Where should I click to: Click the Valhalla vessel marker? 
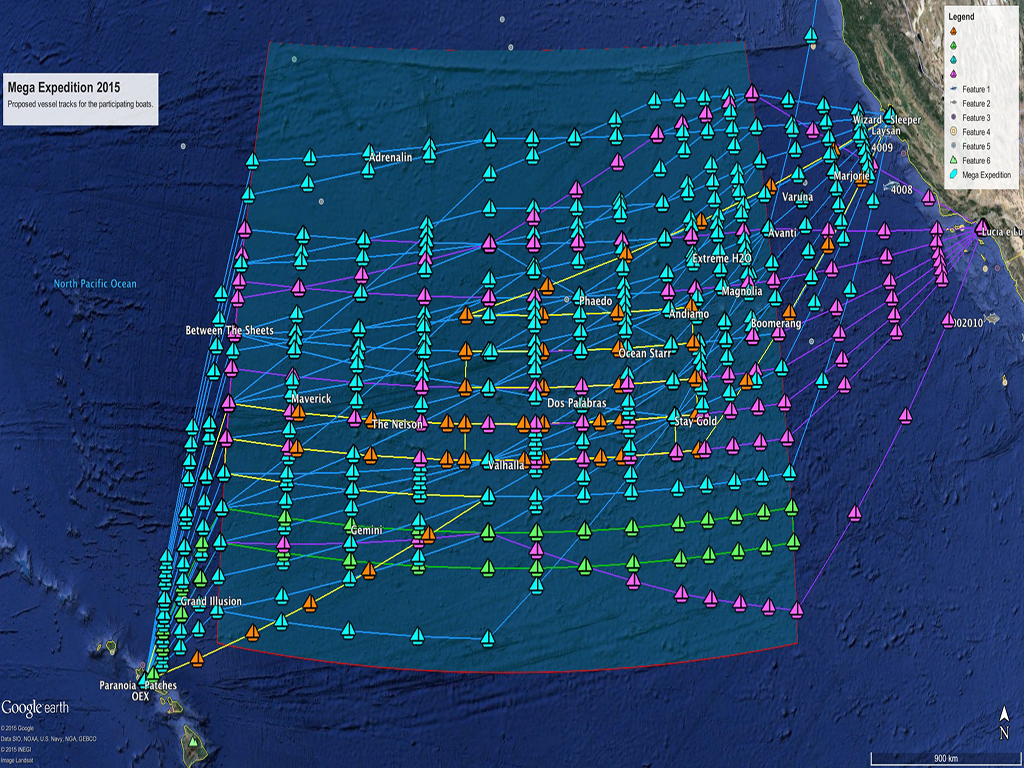tap(489, 458)
